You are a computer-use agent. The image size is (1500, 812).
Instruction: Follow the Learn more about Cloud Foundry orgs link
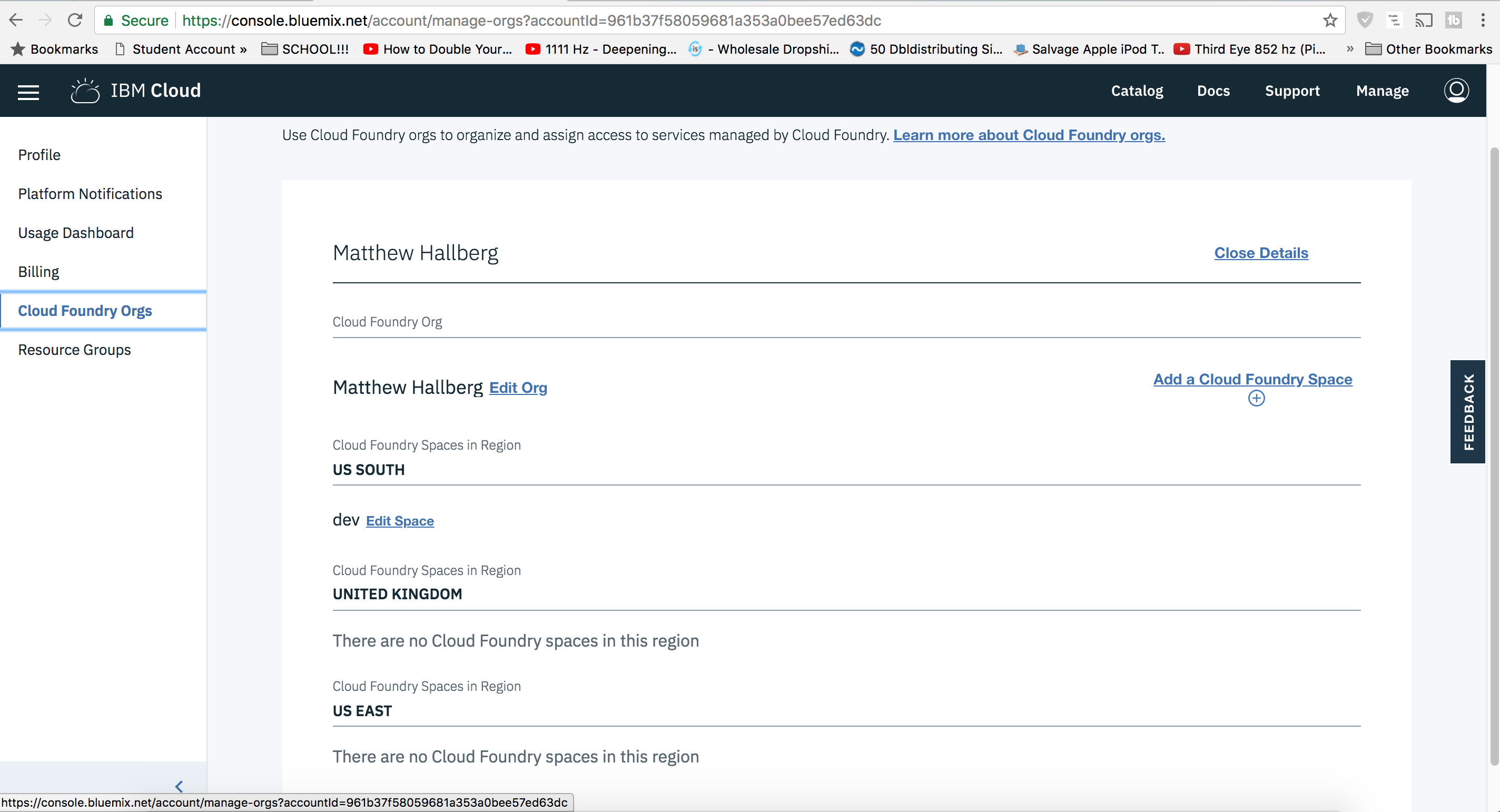1029,135
